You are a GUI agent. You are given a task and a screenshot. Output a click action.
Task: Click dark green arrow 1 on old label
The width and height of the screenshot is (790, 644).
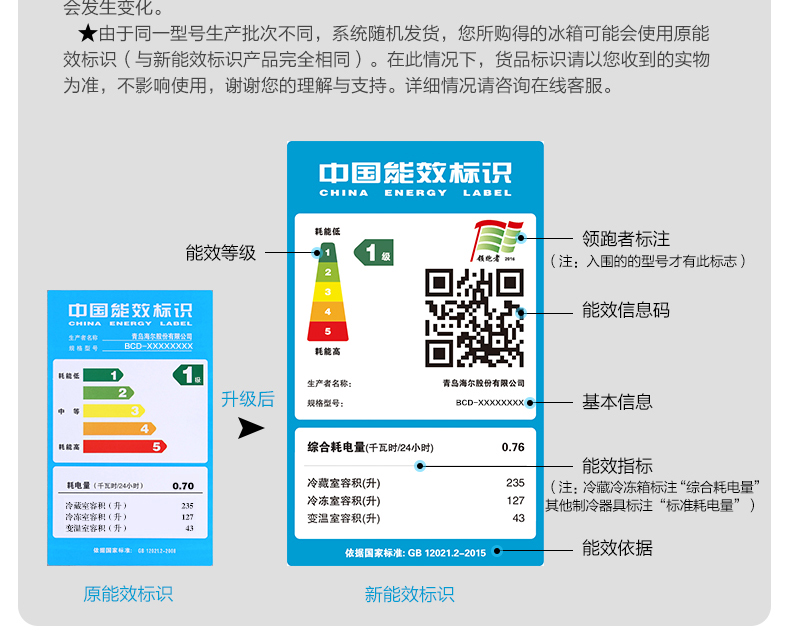[x=103, y=375]
